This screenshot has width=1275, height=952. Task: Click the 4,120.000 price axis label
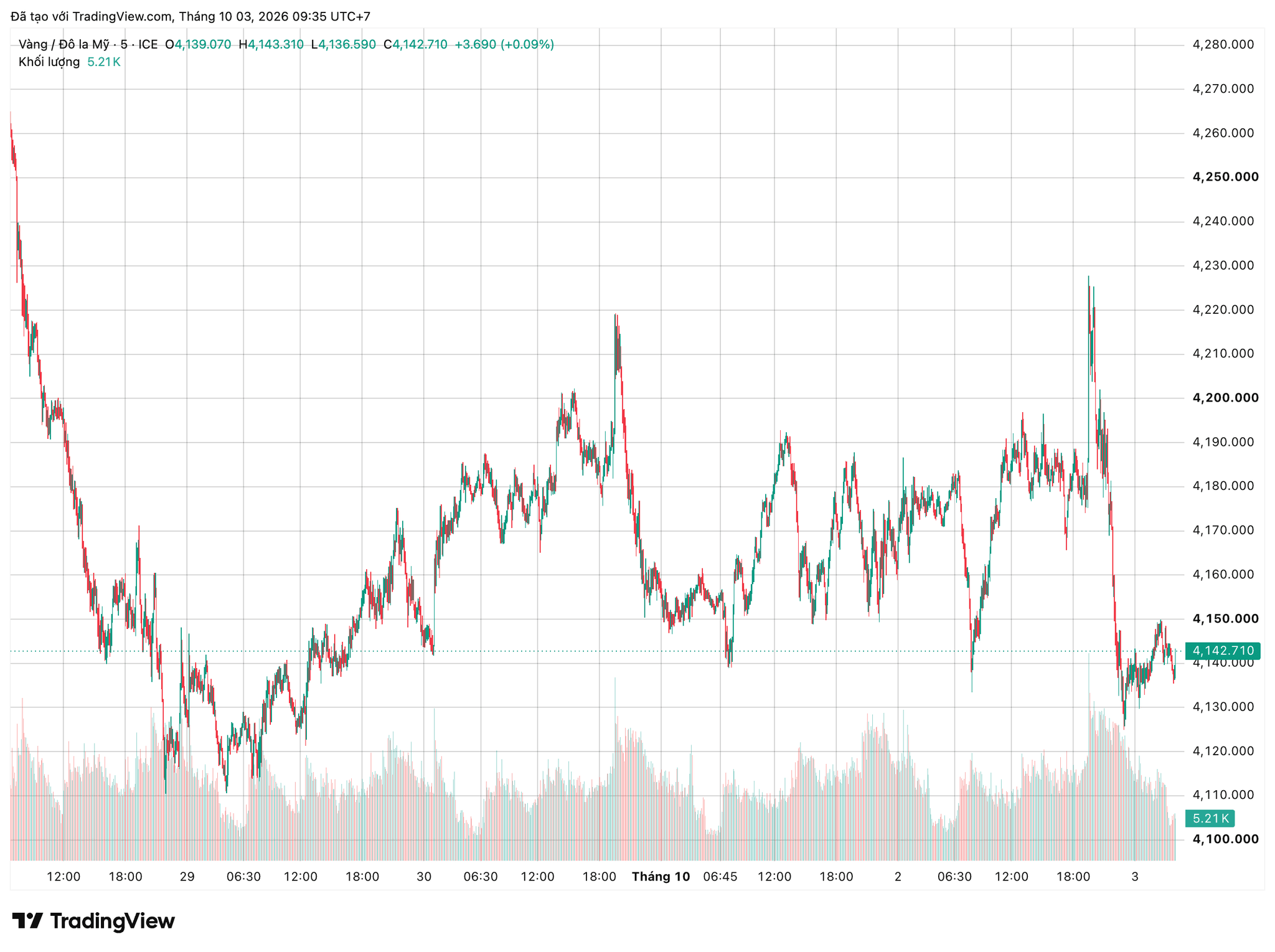(x=1223, y=751)
